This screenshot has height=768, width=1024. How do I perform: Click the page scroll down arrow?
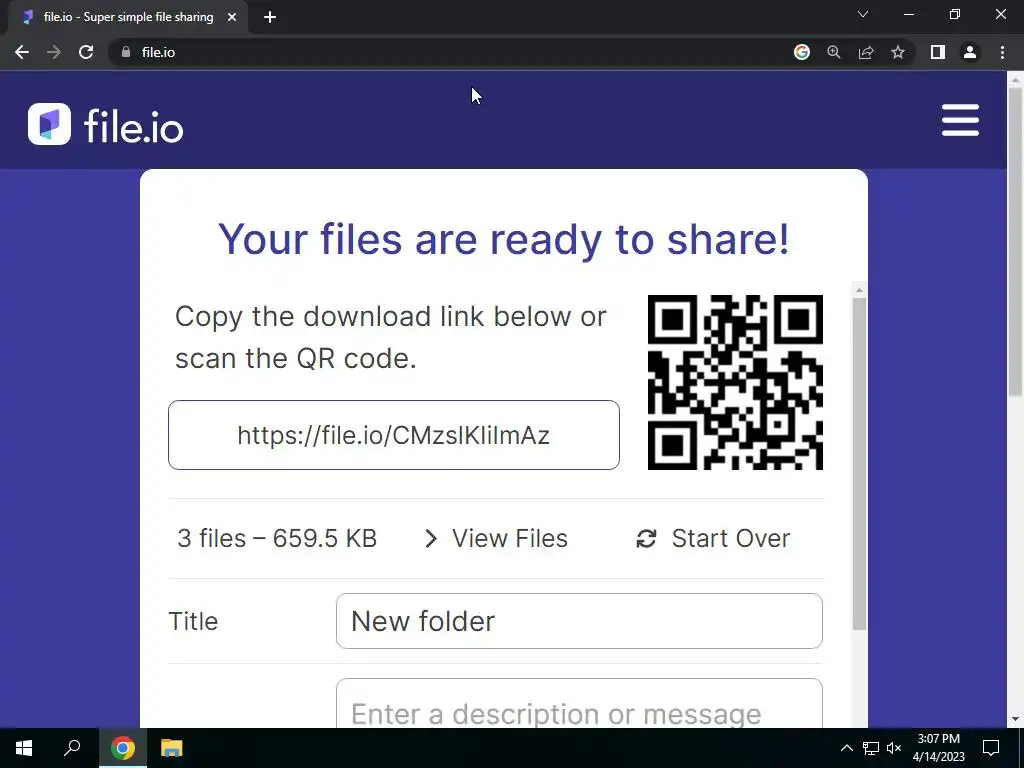click(x=1015, y=719)
